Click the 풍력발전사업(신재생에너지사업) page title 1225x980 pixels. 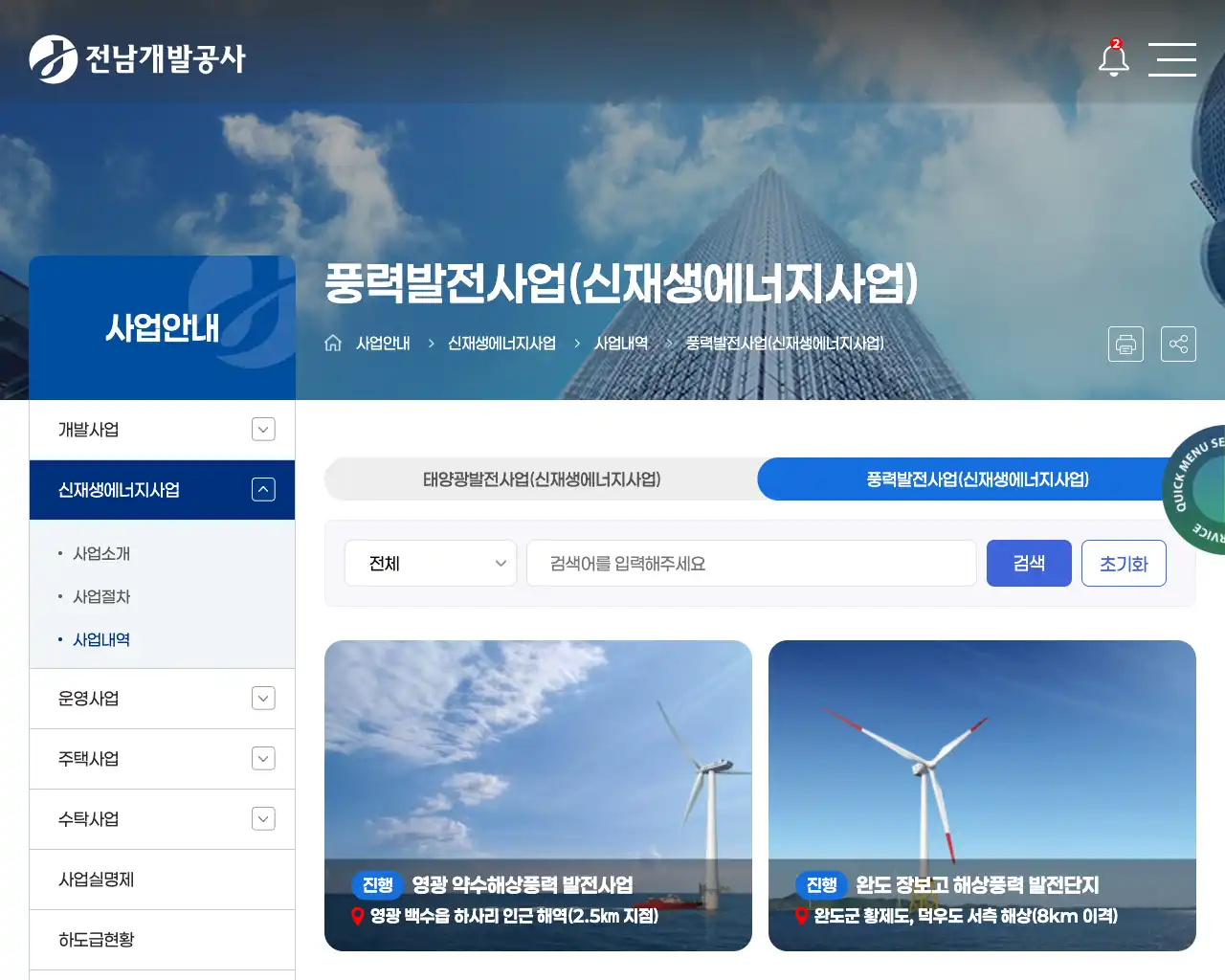[x=621, y=283]
